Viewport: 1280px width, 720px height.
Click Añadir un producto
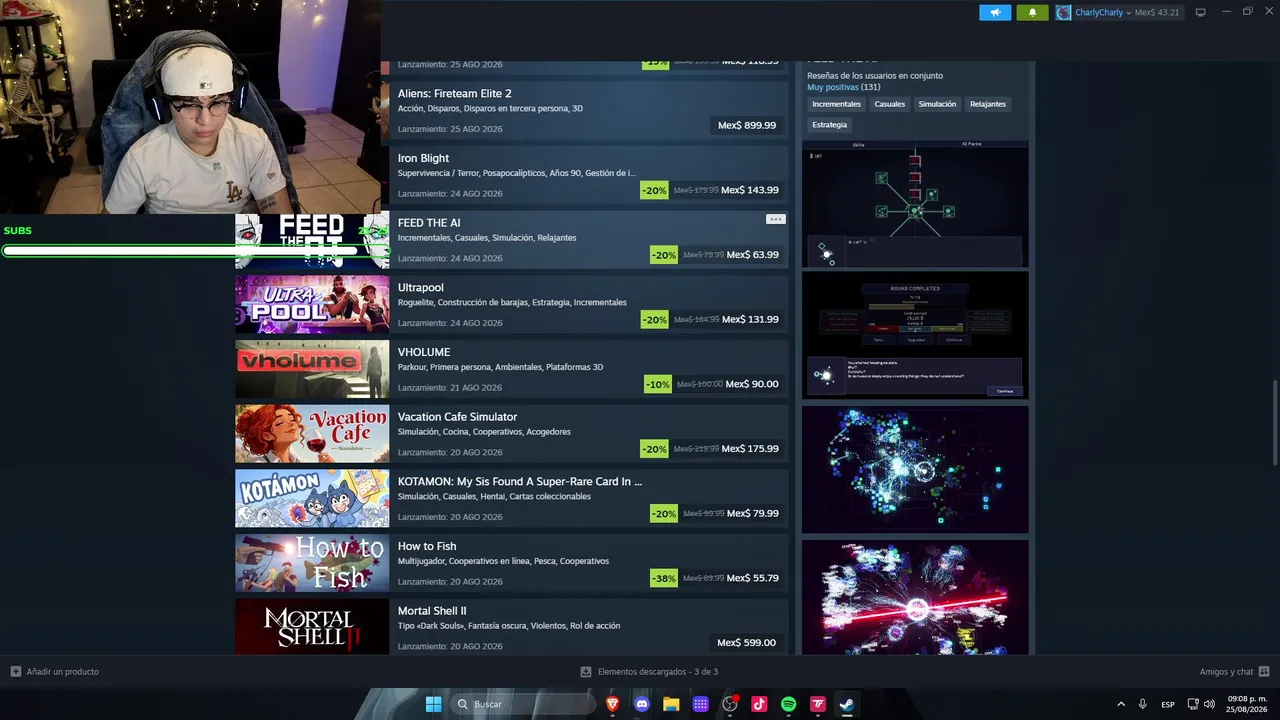(55, 672)
